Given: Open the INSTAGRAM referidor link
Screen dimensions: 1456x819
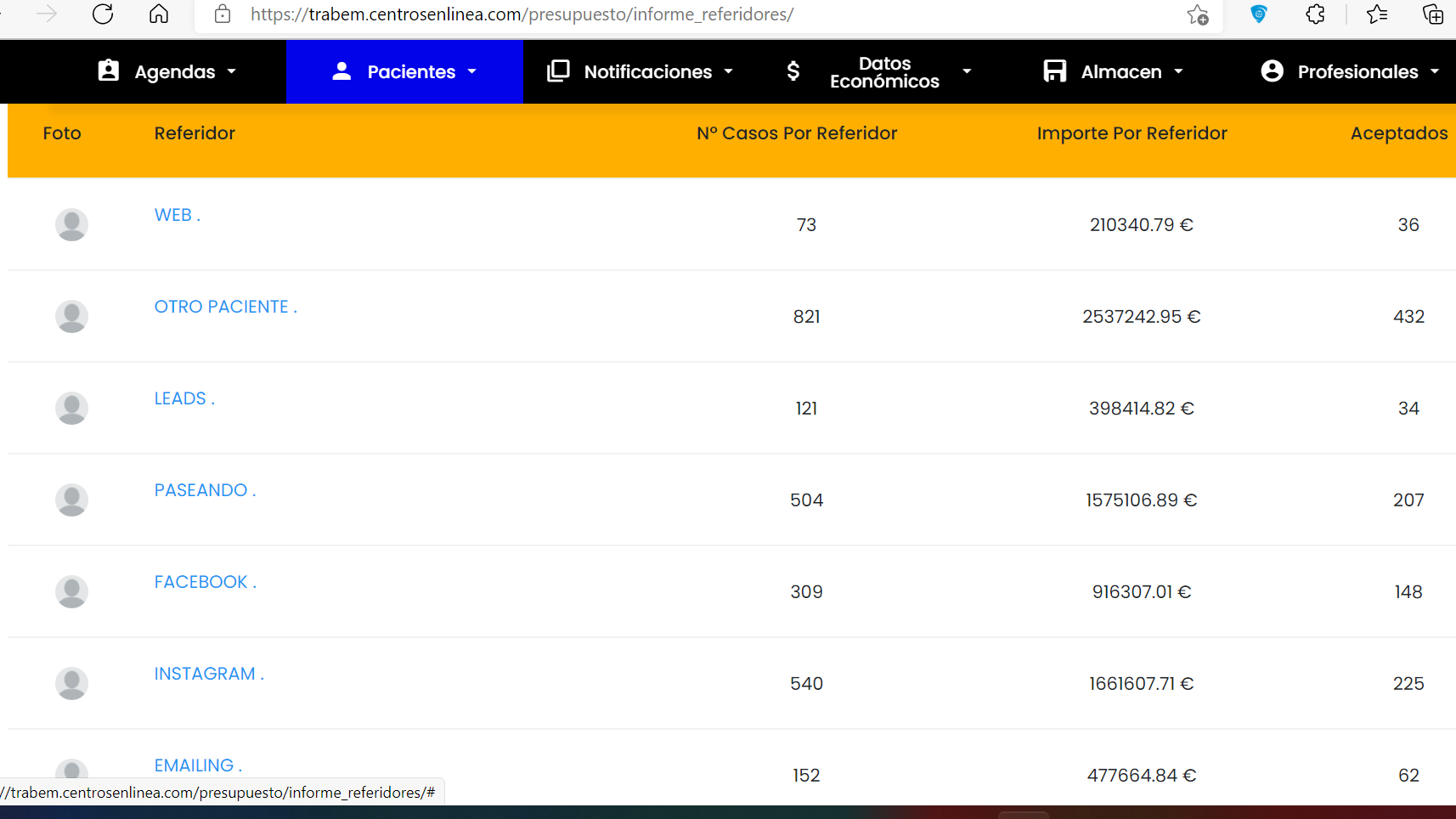Looking at the screenshot, I should [208, 674].
